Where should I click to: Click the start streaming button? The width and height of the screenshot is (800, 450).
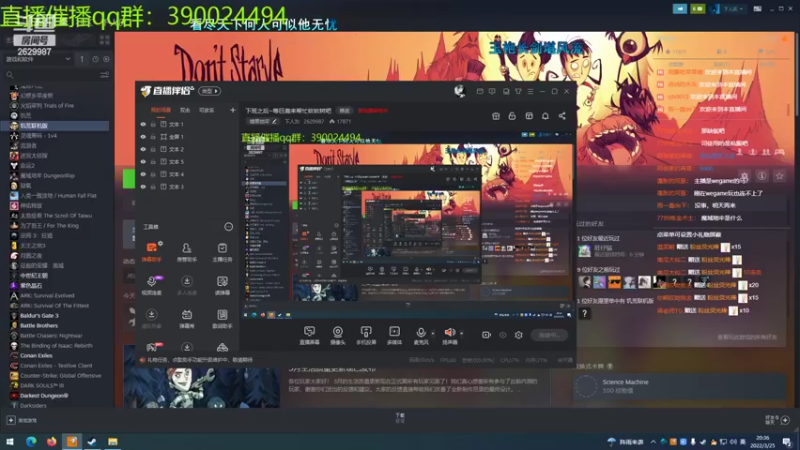tap(549, 335)
